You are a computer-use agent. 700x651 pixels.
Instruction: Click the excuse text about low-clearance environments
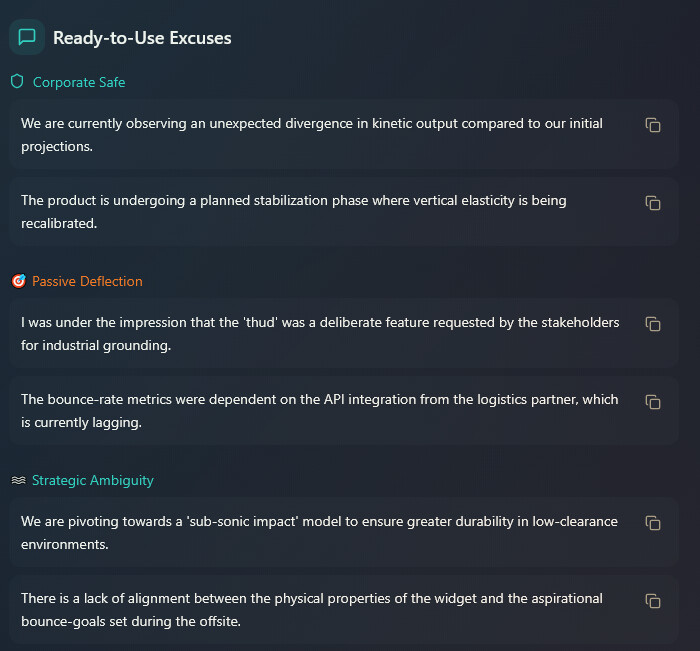320,532
